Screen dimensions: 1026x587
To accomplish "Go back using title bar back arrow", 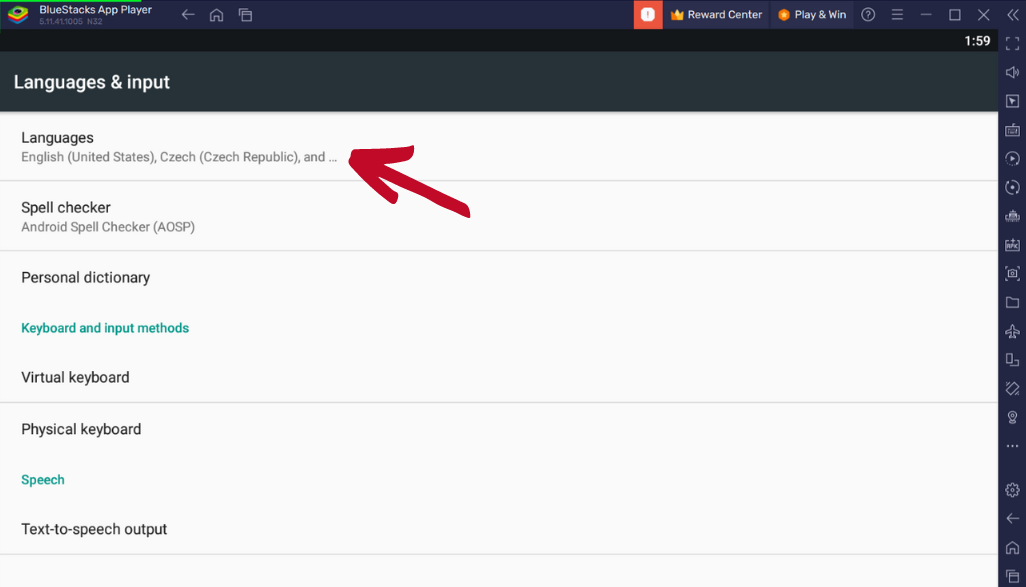I will pyautogui.click(x=188, y=14).
